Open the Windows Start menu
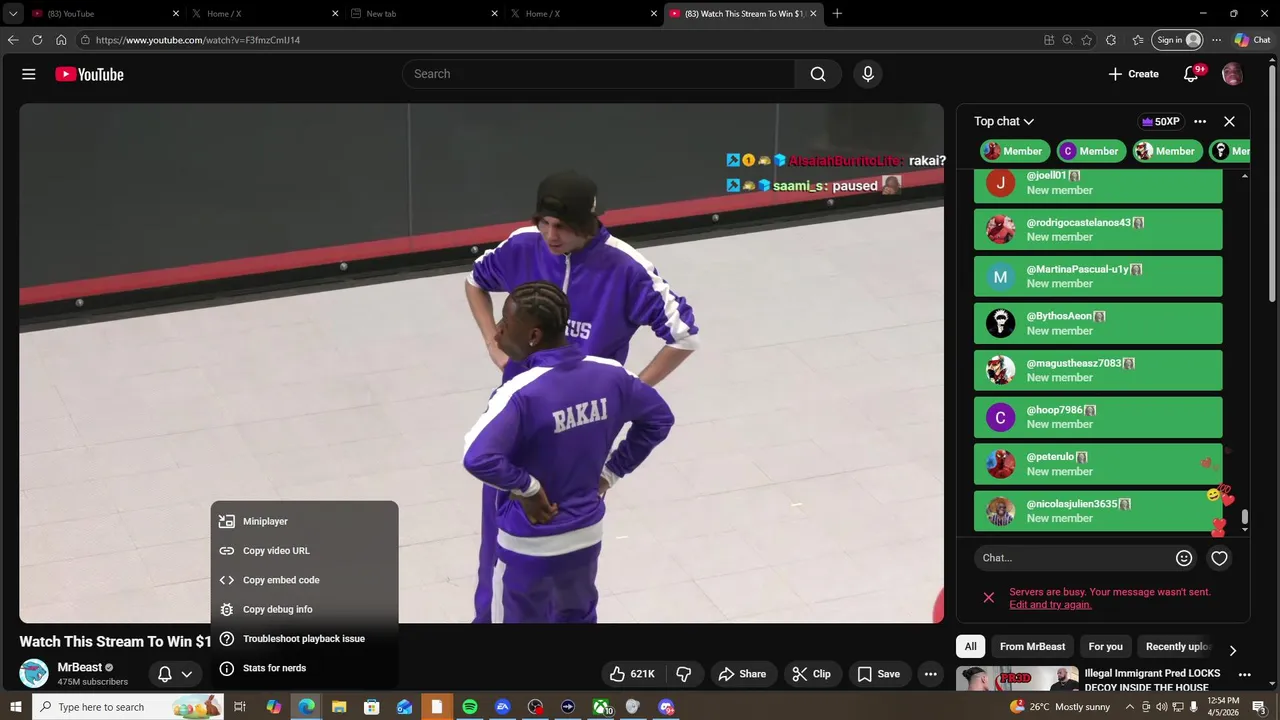1280x720 pixels. tap(15, 707)
